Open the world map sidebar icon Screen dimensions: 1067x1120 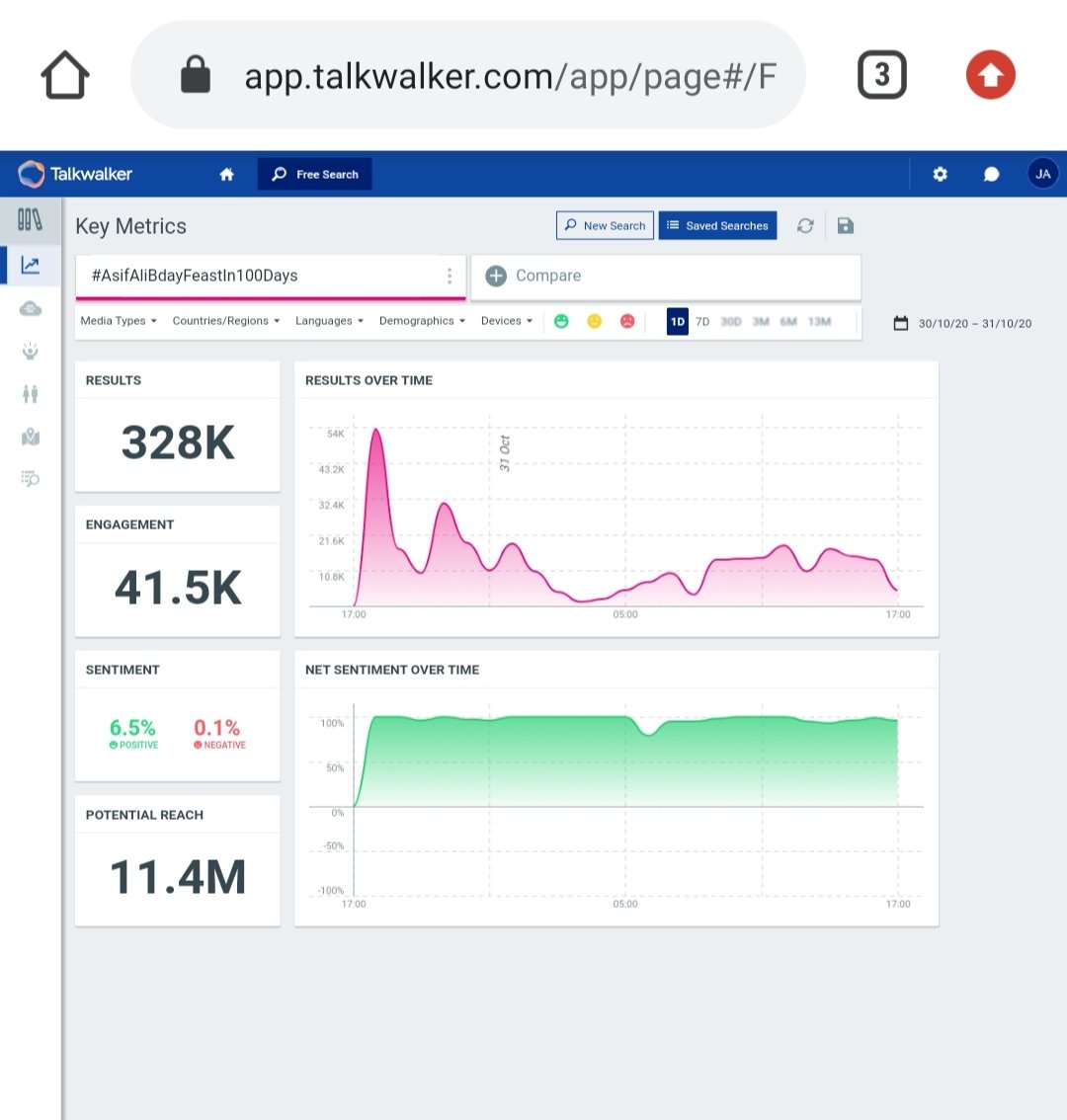[x=30, y=437]
